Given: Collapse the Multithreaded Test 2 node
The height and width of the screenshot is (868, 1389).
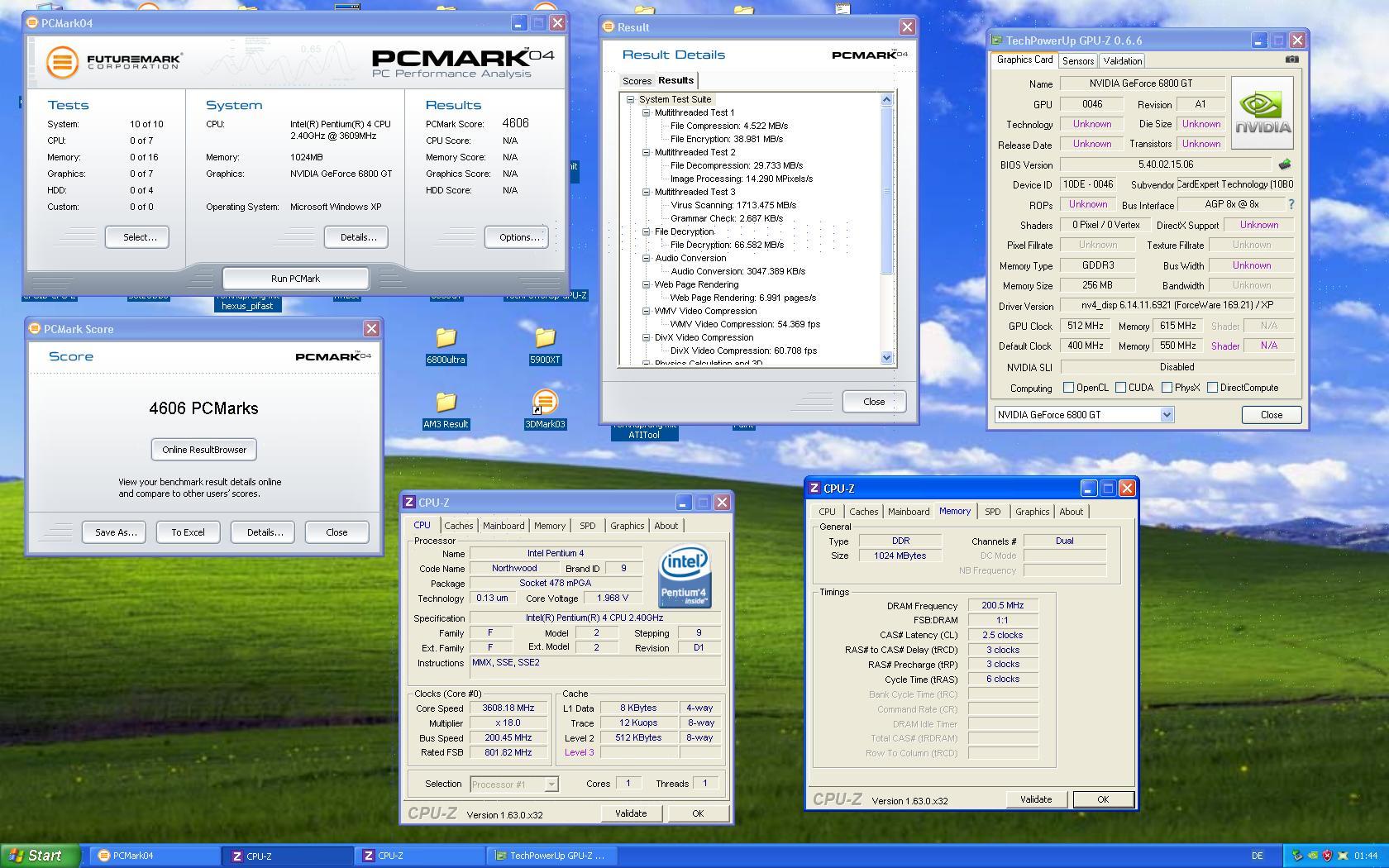Looking at the screenshot, I should pos(647,152).
